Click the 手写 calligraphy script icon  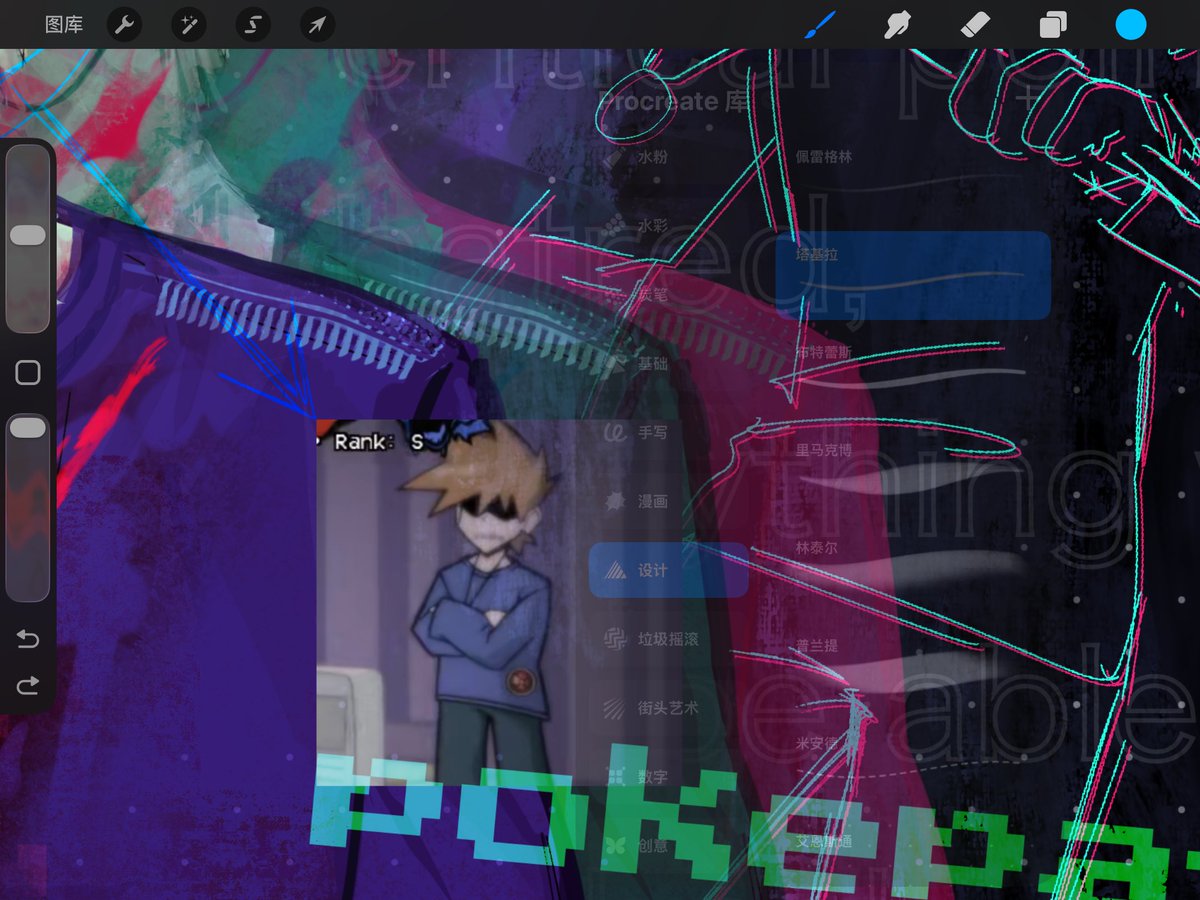point(617,433)
